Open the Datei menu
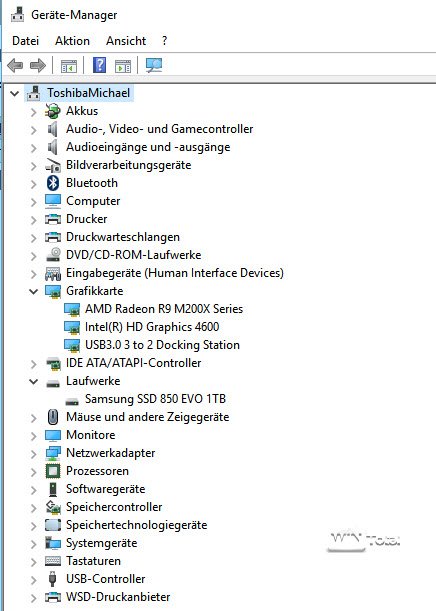The image size is (436, 611). coord(26,41)
